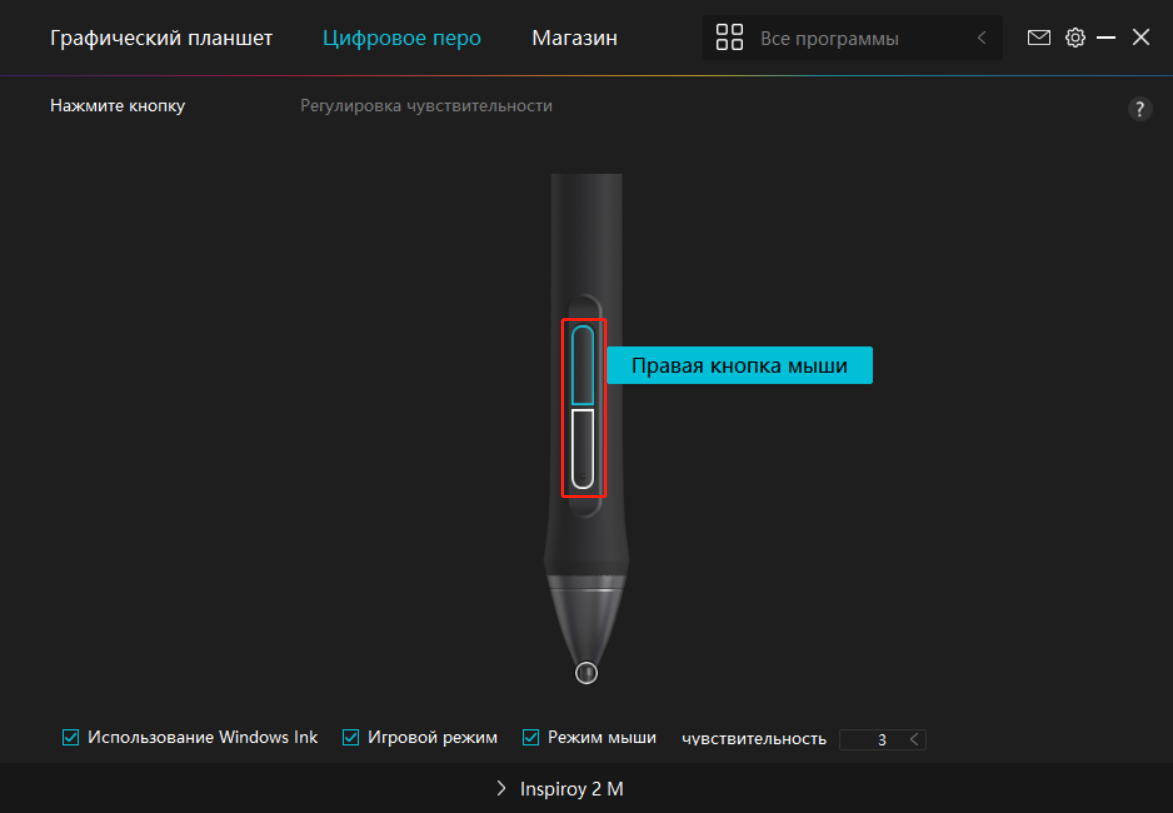Screen dimensions: 1173x813
Task: Switch to the Графический планшет tab
Action: (161, 38)
